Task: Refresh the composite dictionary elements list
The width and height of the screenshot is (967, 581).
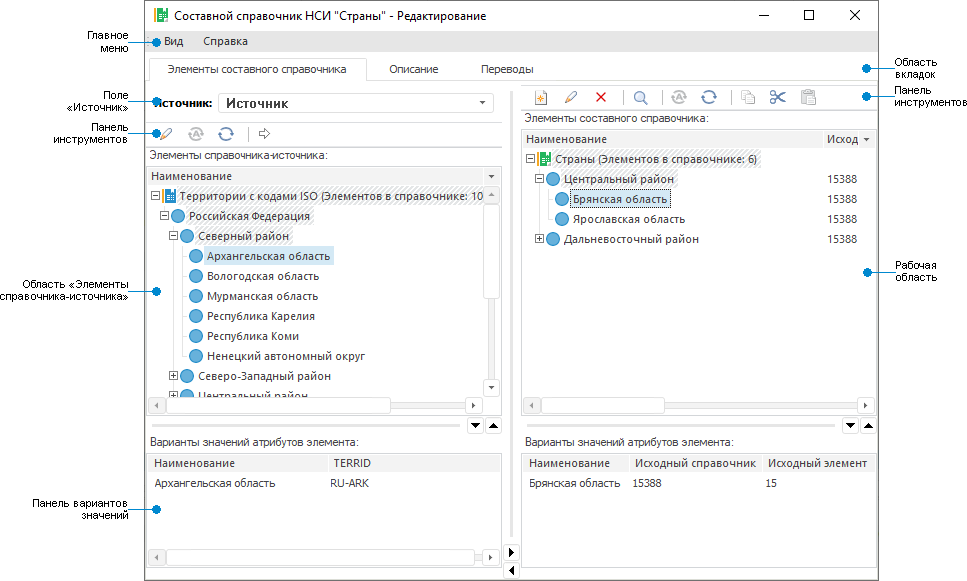Action: tap(708, 97)
